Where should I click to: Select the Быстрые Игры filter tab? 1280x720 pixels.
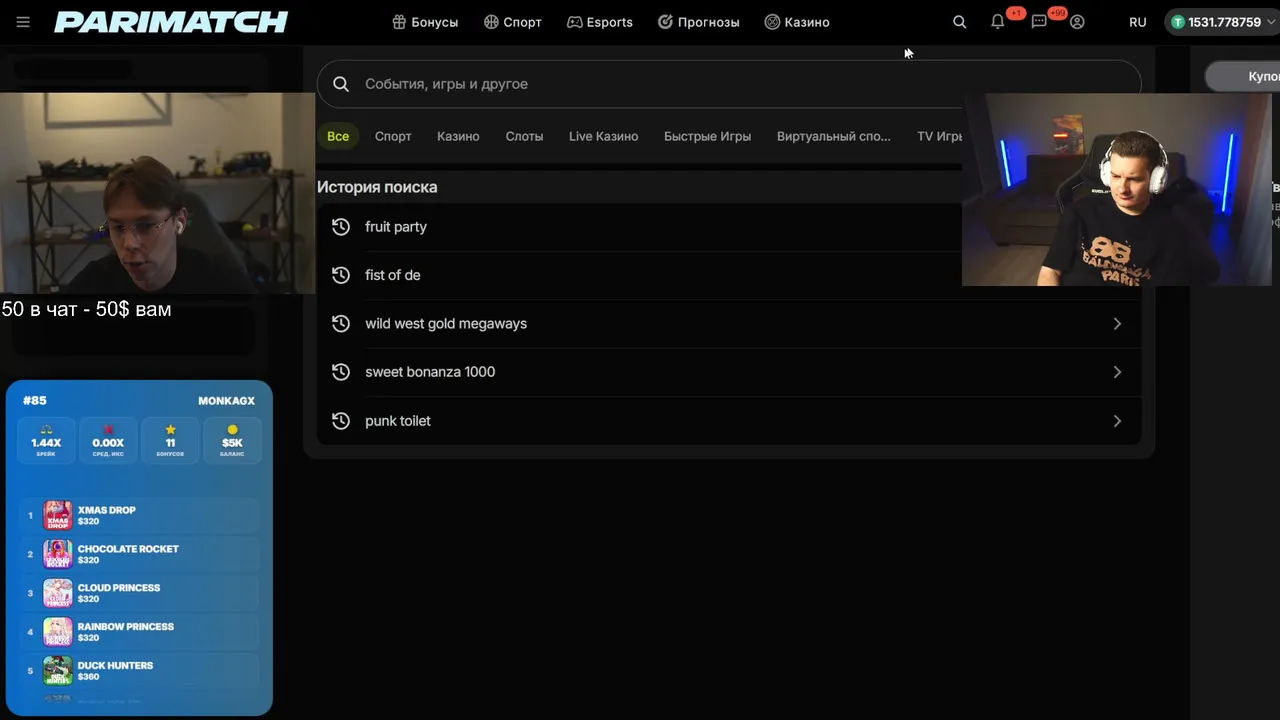pos(707,136)
